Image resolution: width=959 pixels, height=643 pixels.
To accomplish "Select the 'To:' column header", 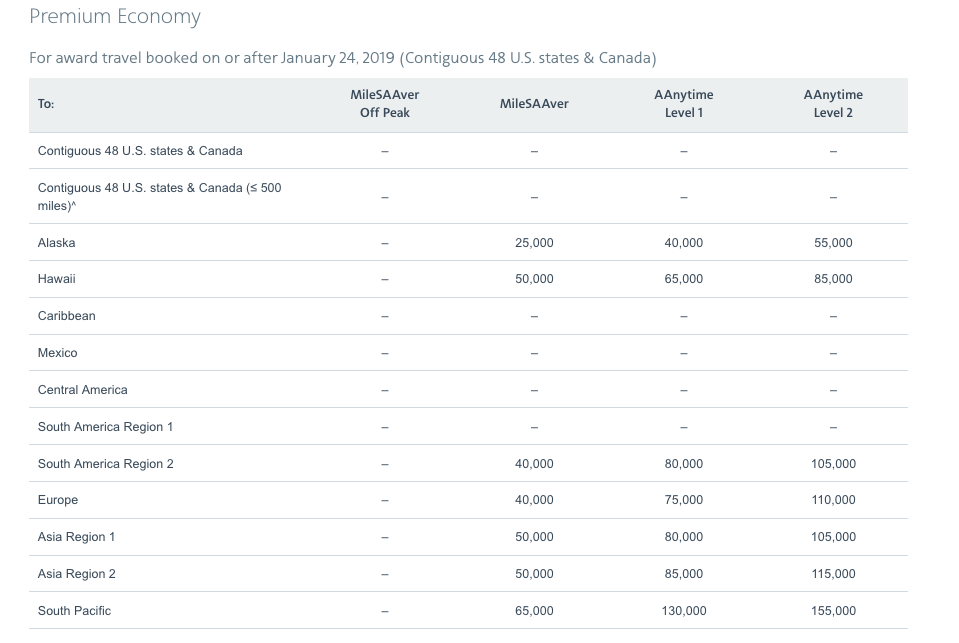I will 46,104.
